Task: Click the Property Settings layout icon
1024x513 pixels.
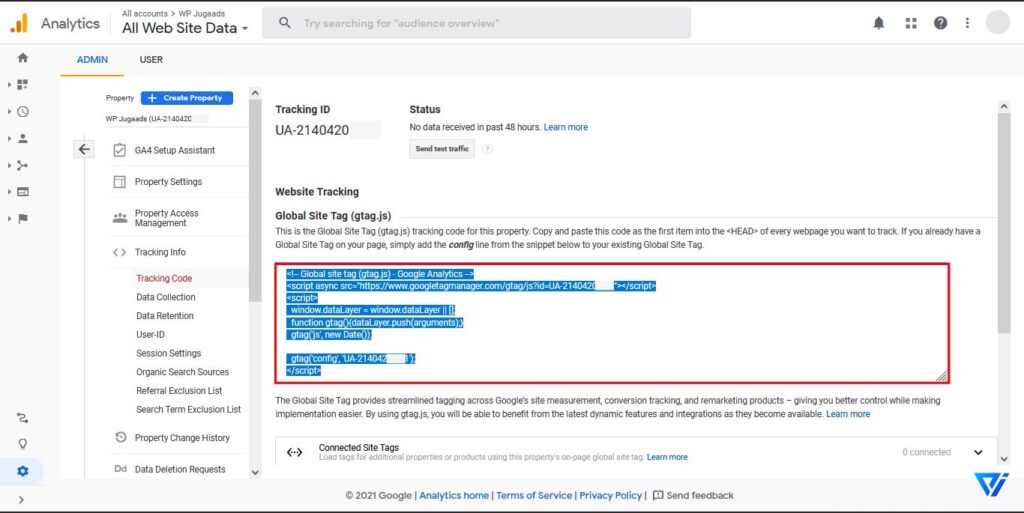Action: click(x=120, y=181)
